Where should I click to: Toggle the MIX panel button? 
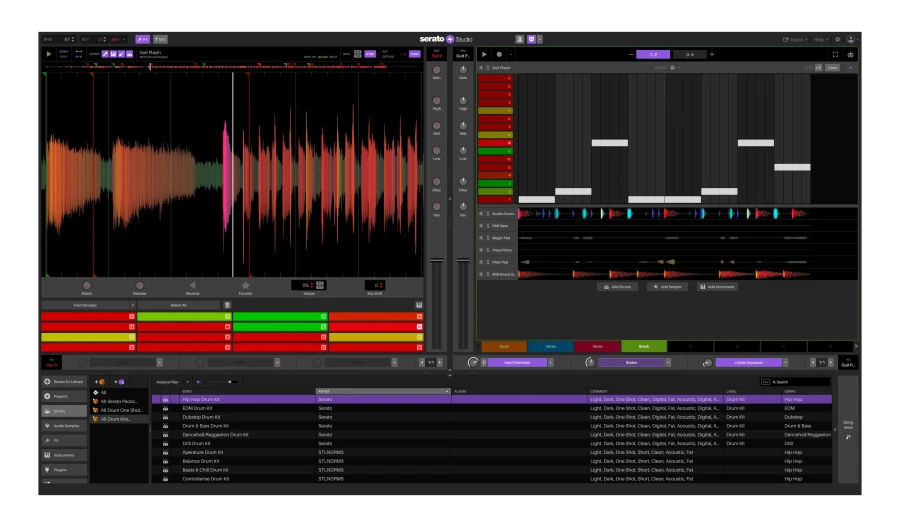point(160,40)
